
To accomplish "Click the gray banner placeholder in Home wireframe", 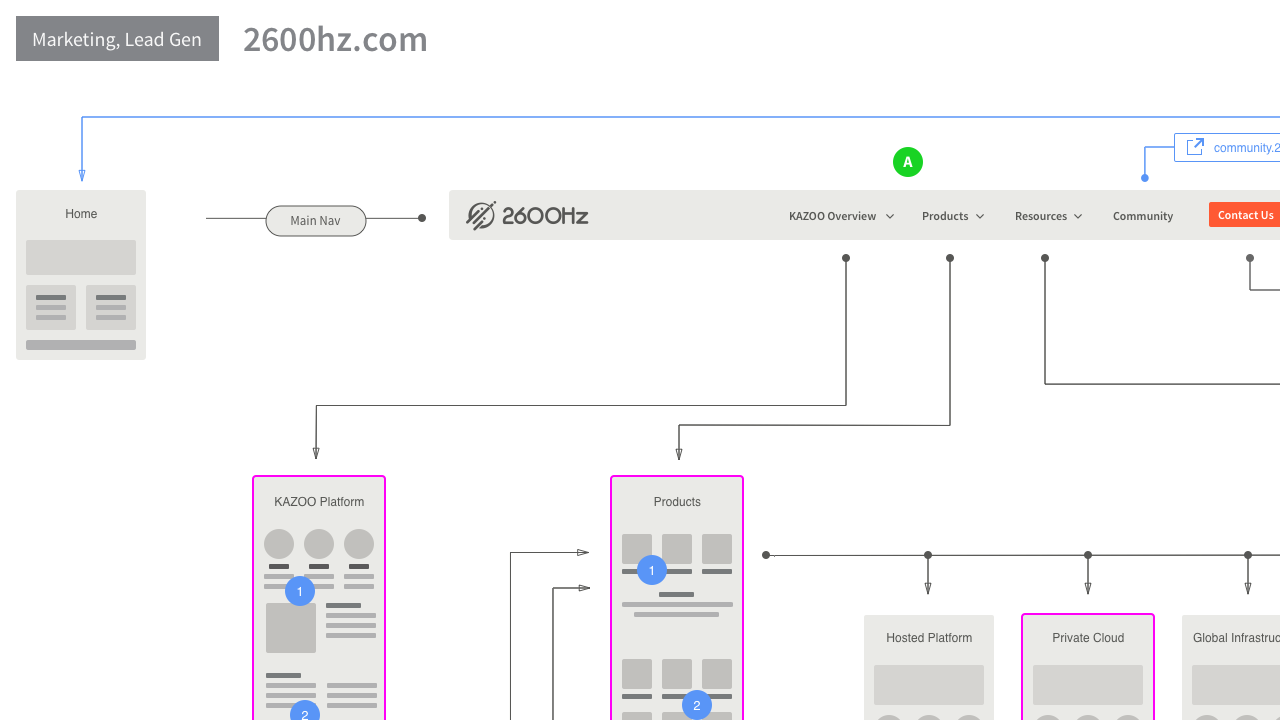I will [81, 257].
